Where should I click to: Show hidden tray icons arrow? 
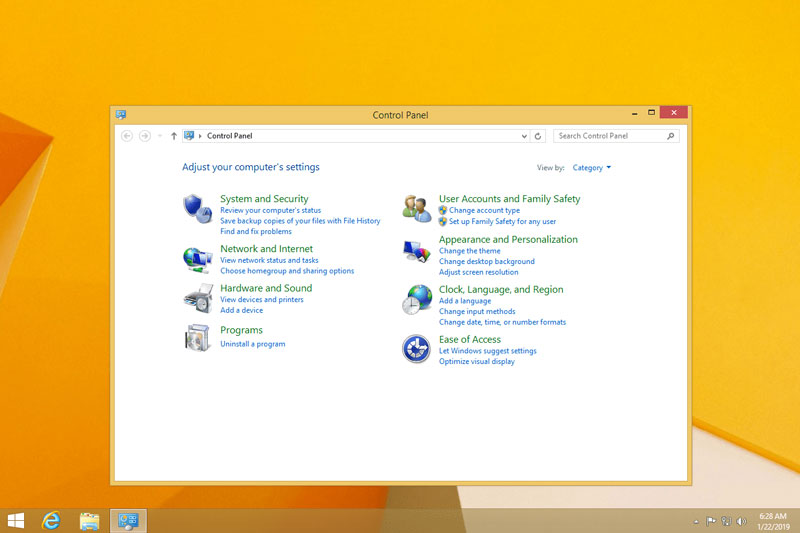pyautogui.click(x=696, y=521)
